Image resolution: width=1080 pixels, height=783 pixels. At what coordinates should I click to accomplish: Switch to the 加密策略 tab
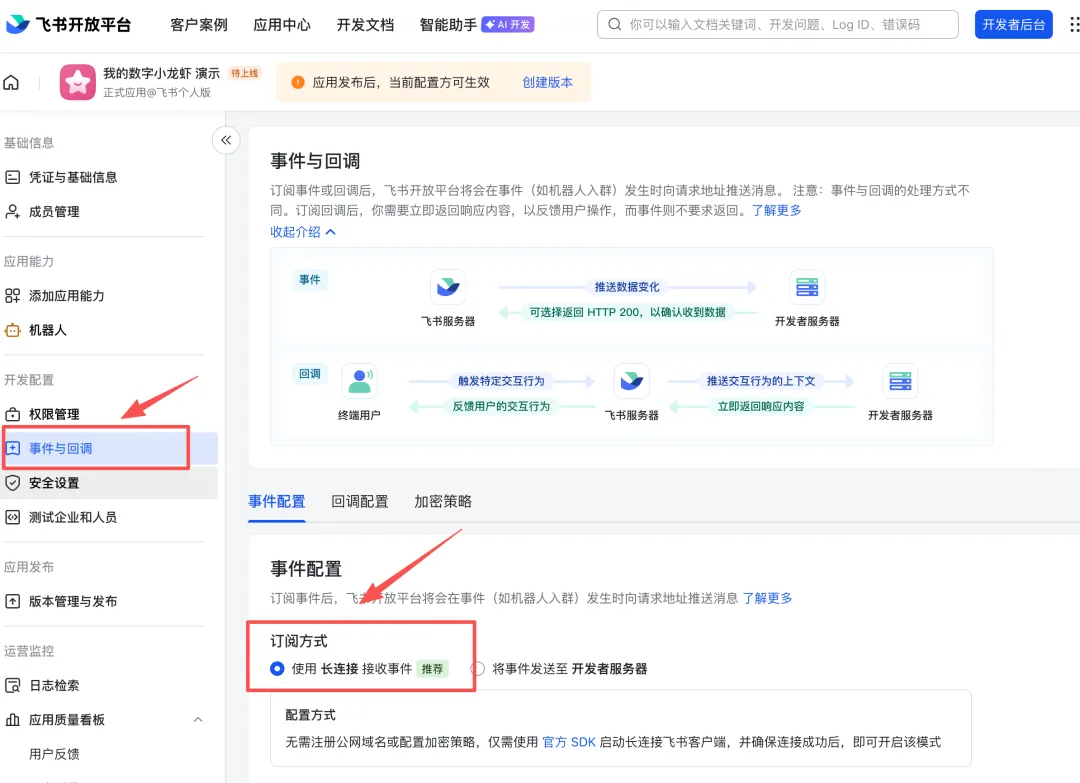point(443,501)
